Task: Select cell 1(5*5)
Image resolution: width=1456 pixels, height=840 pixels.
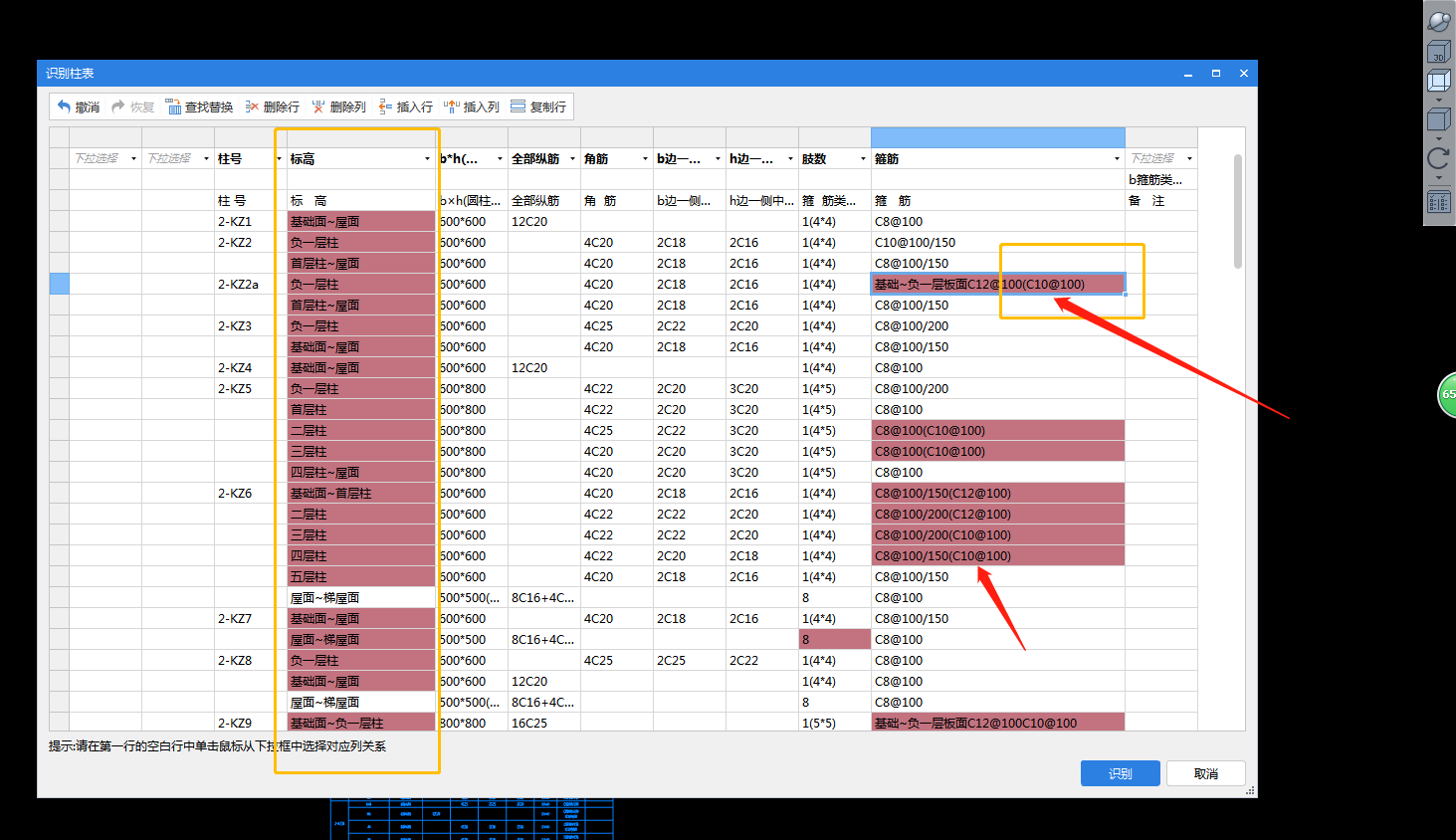Action: [x=835, y=723]
